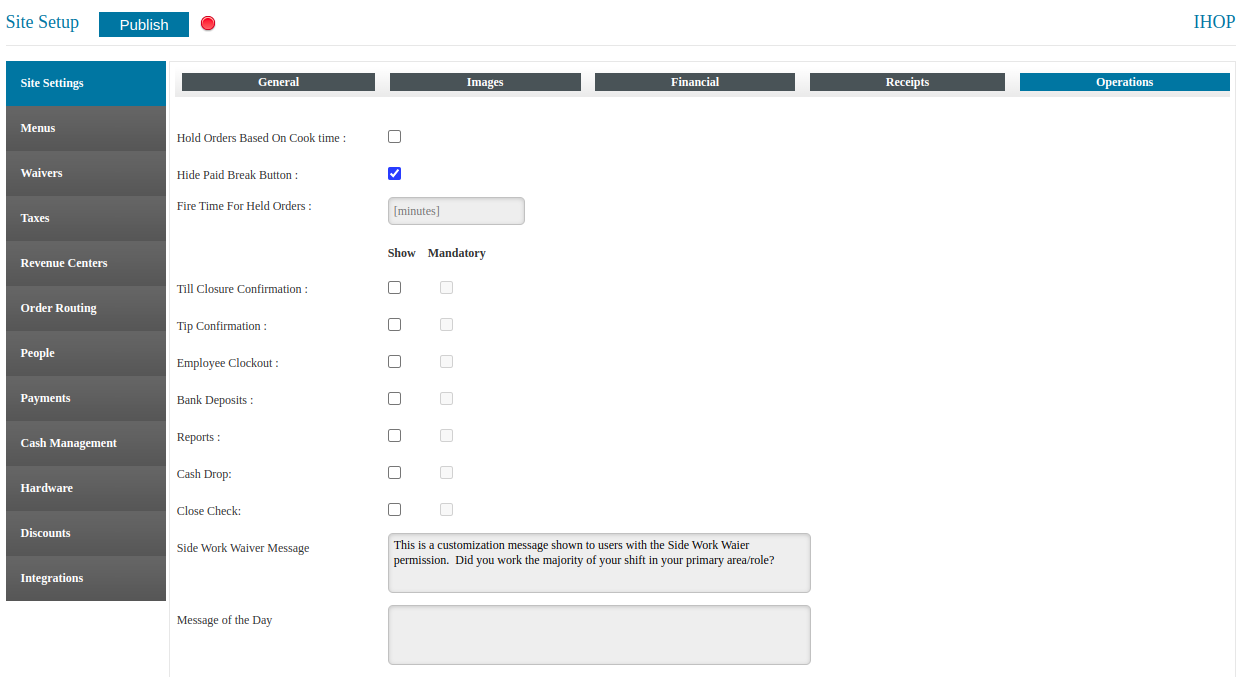1237x677 pixels.
Task: Open the Financial tab
Action: tap(694, 82)
